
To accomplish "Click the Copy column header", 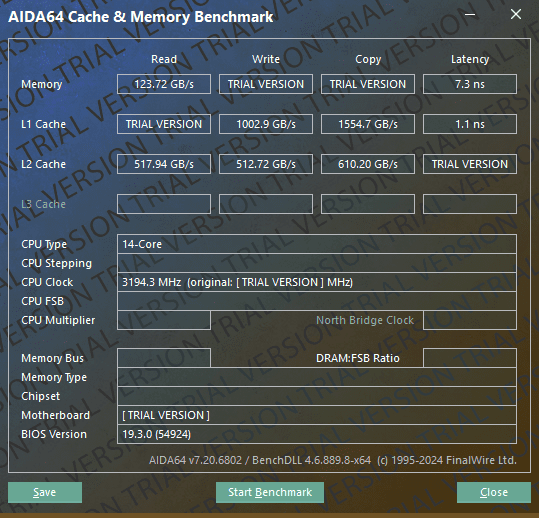I will [368, 59].
